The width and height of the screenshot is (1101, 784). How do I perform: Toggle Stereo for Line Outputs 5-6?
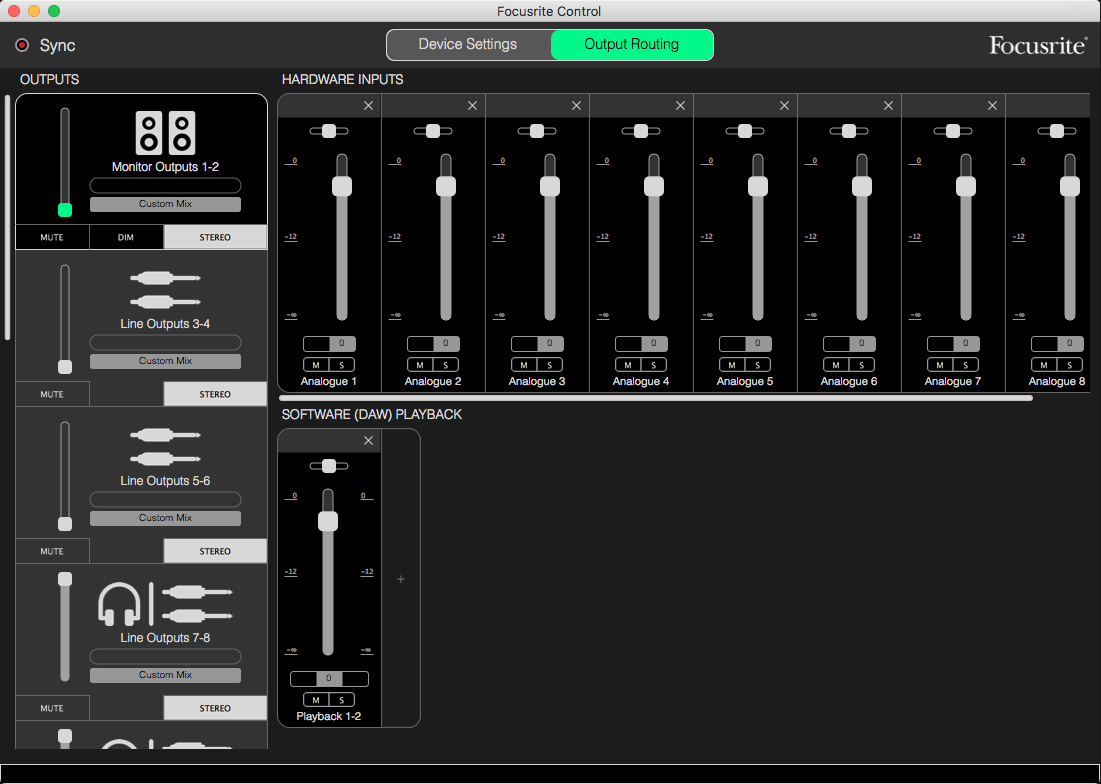point(215,551)
